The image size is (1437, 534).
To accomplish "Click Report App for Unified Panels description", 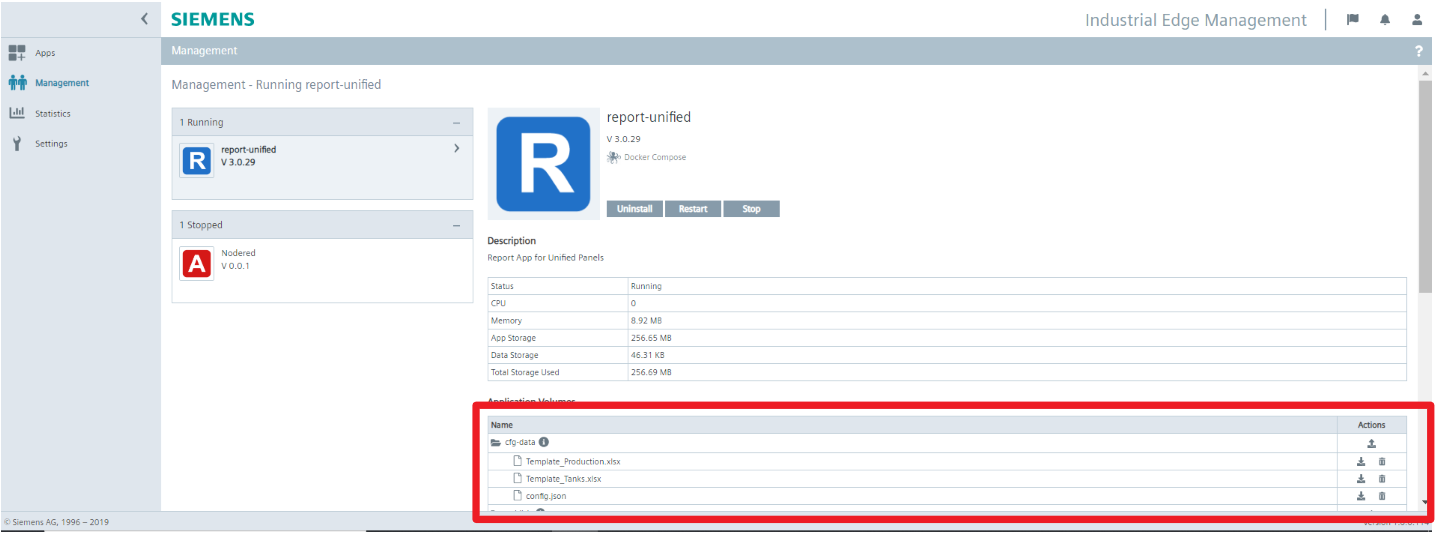I will [546, 258].
